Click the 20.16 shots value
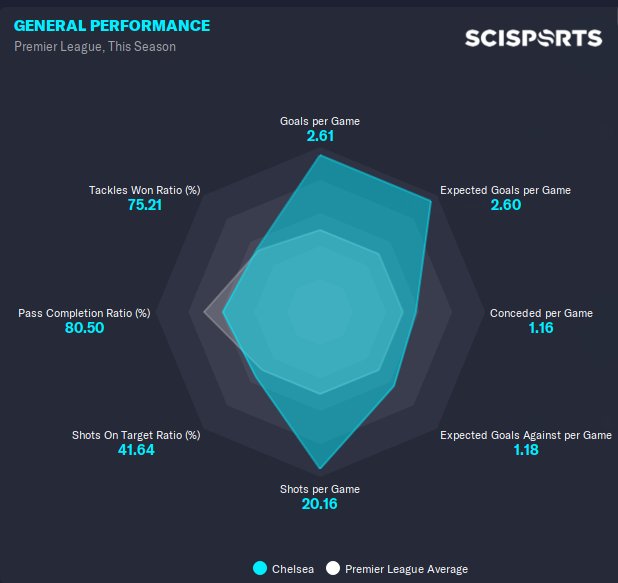Image resolution: width=618 pixels, height=583 pixels. (x=319, y=504)
